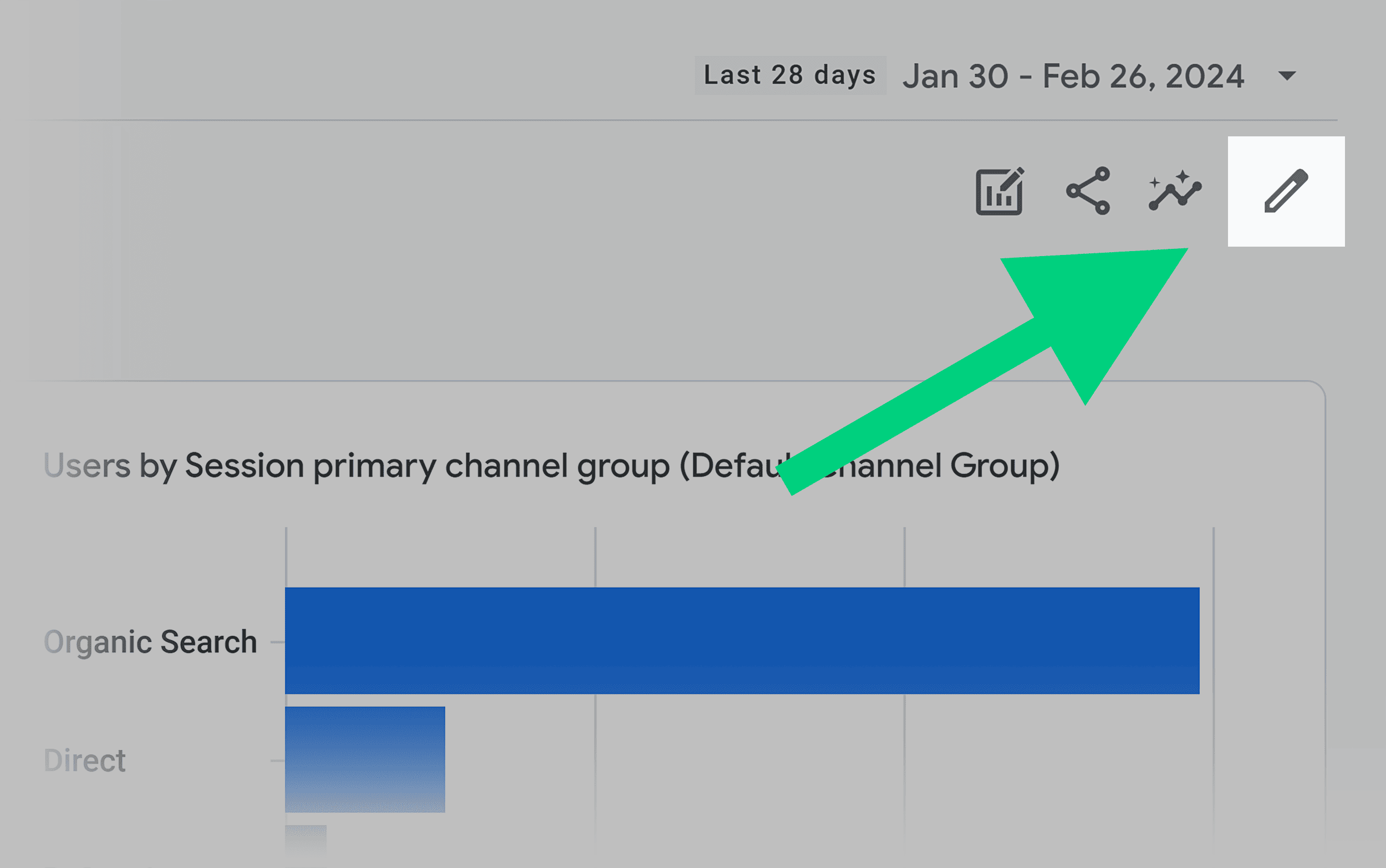Screen dimensions: 1386x868
Task: Click the Organic Search bar in chart
Action: click(x=742, y=641)
